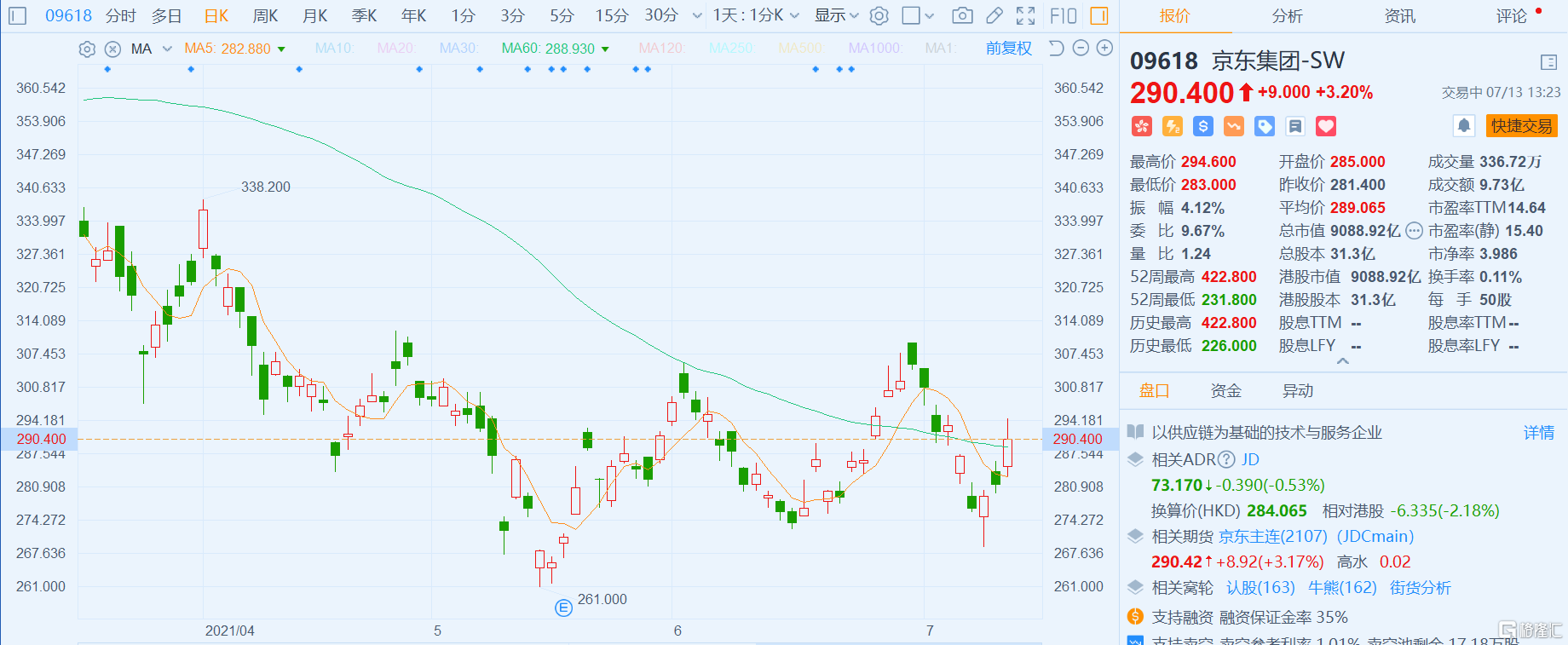Open chart settings gear in top toolbar
This screenshot has width=1568, height=645.
tap(879, 15)
